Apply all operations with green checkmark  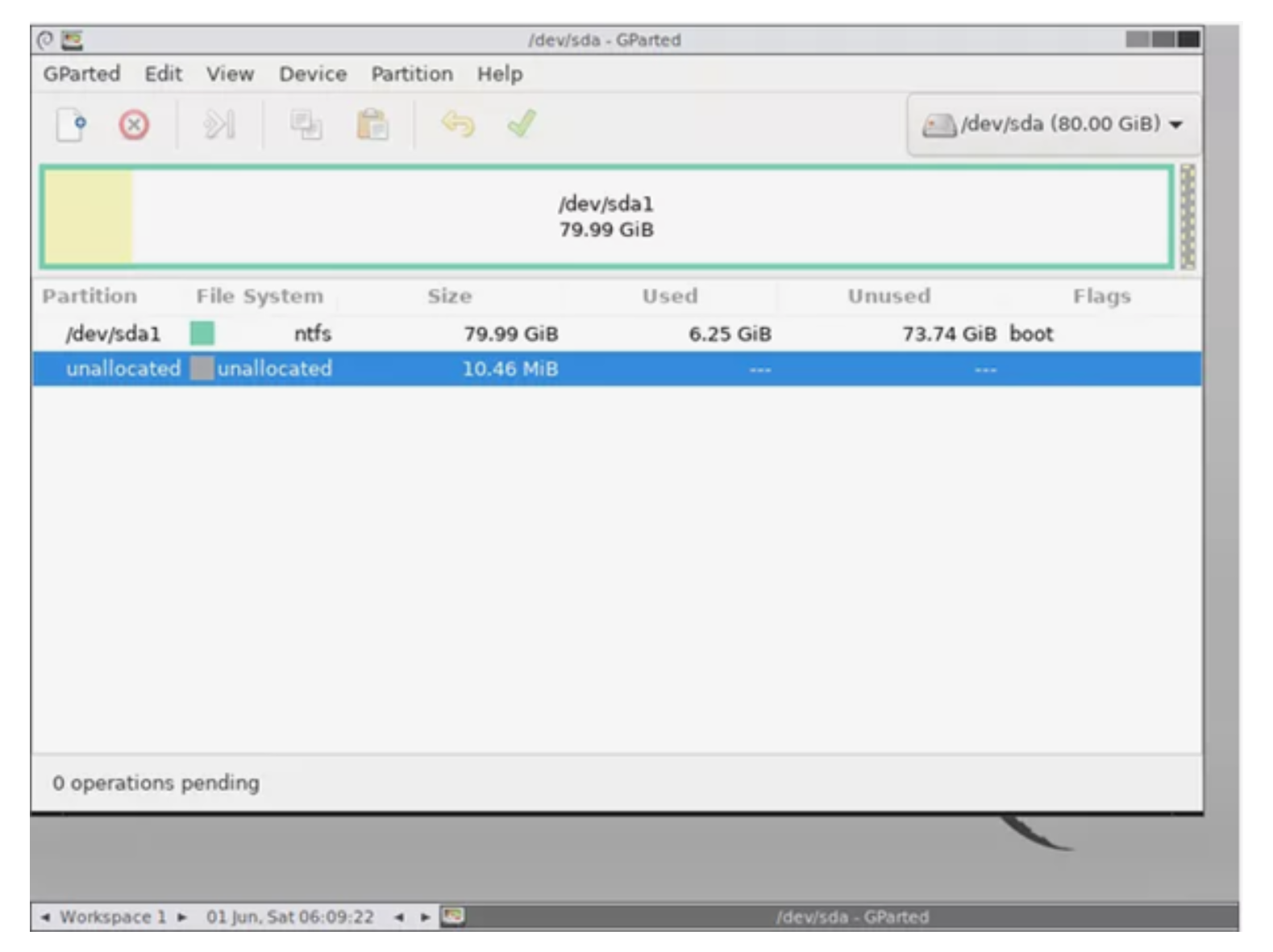(522, 123)
